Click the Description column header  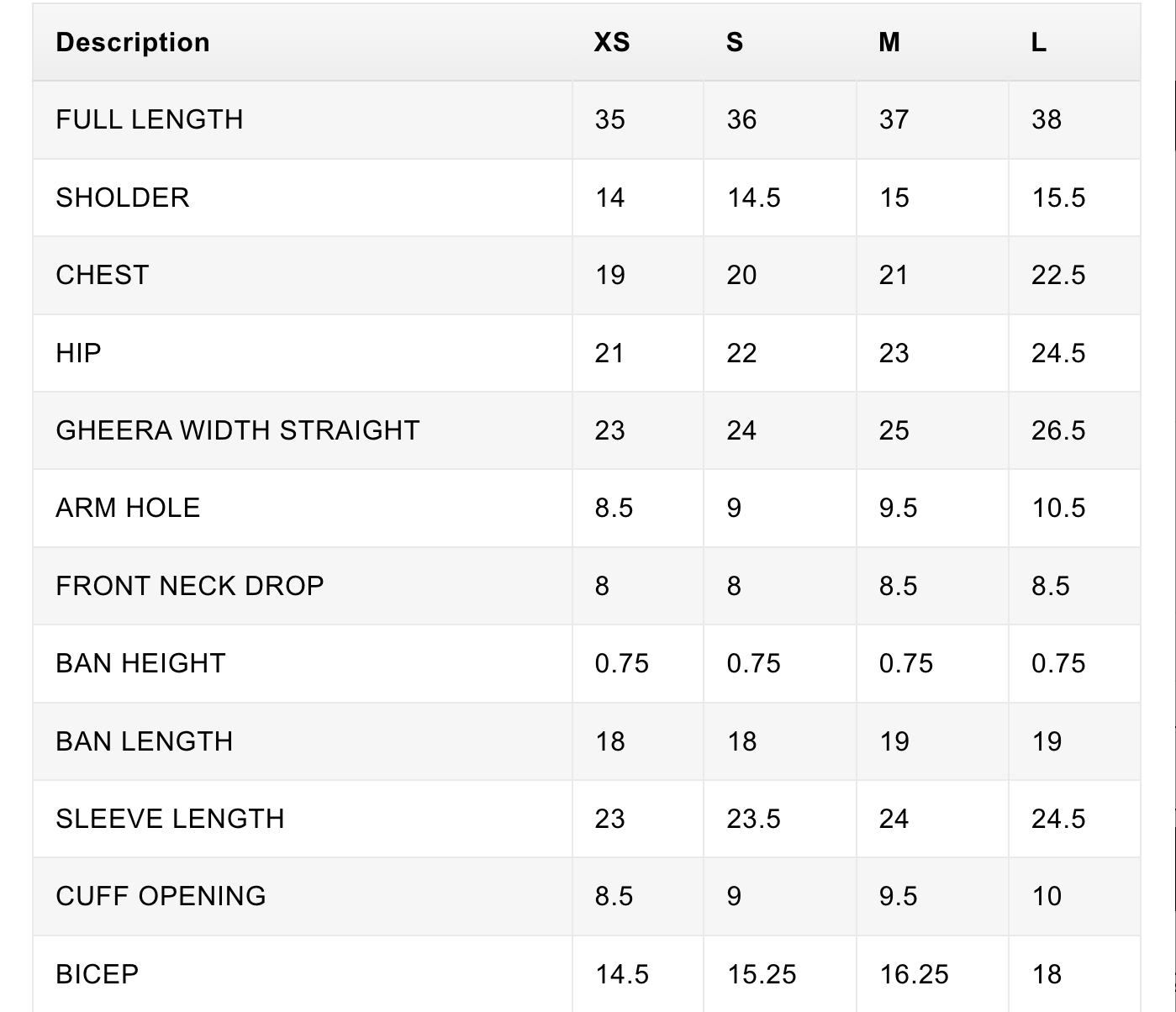(133, 43)
